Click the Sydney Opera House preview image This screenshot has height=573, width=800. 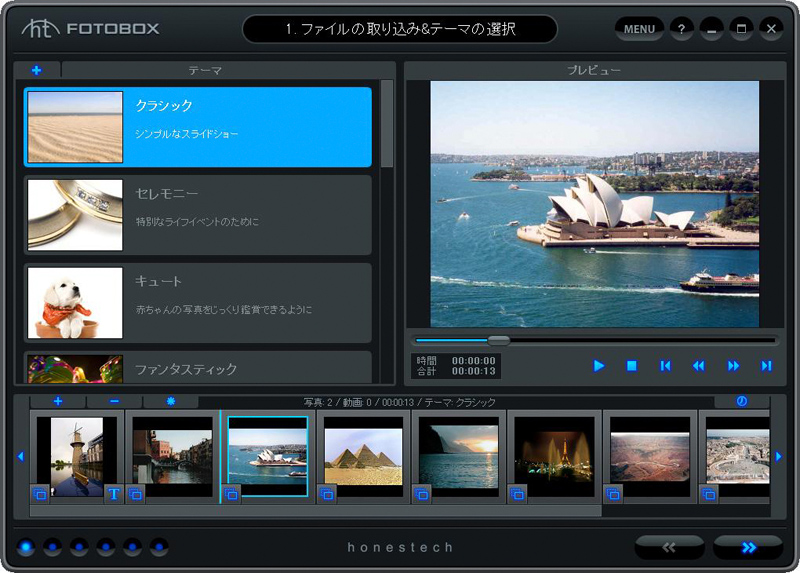594,204
